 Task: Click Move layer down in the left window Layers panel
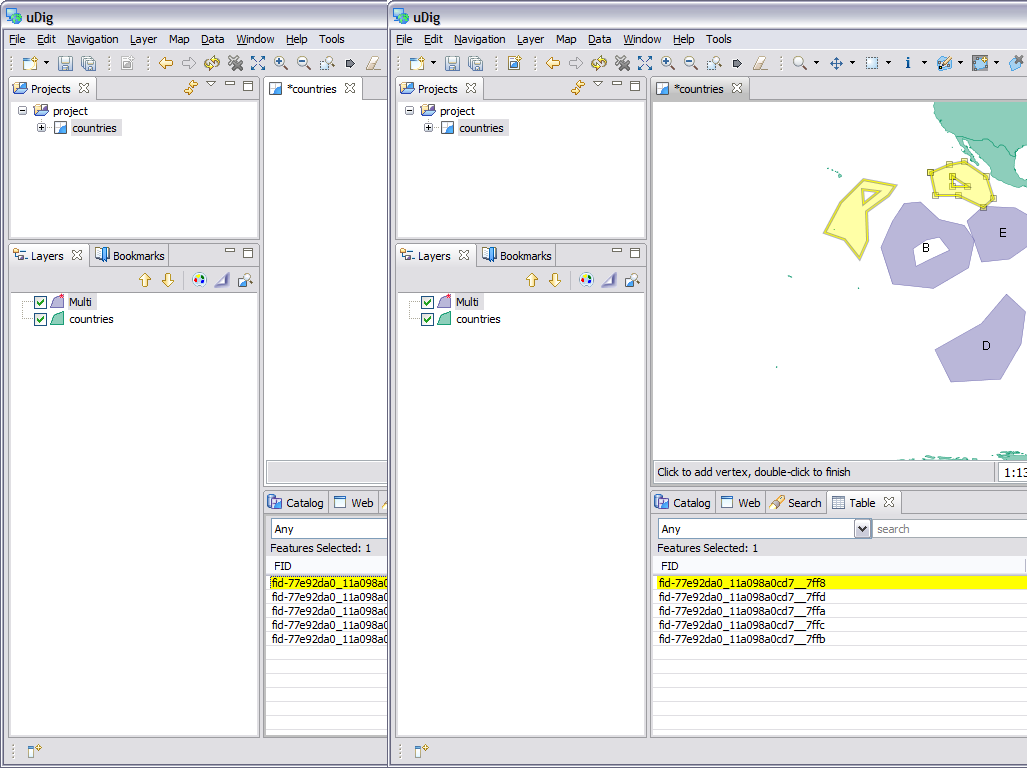click(x=168, y=280)
